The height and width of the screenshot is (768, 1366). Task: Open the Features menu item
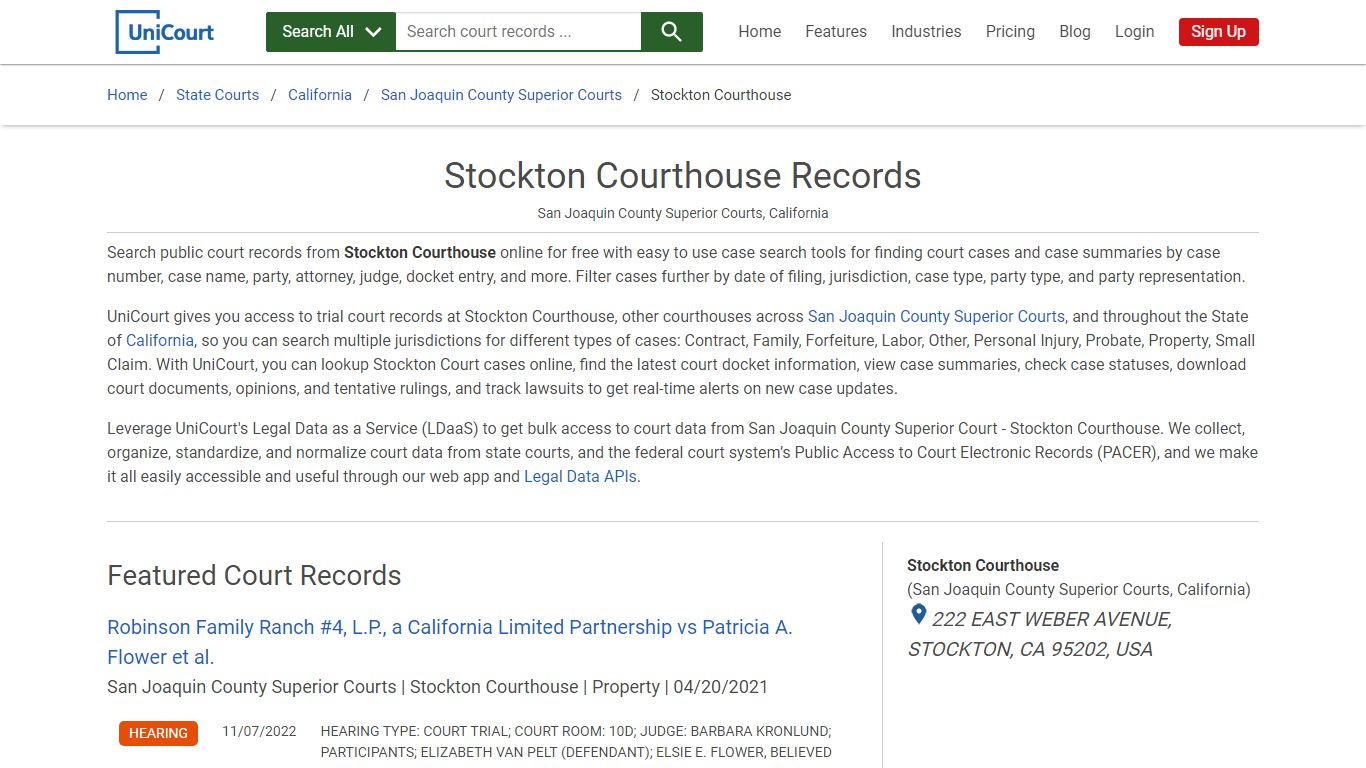(x=836, y=32)
